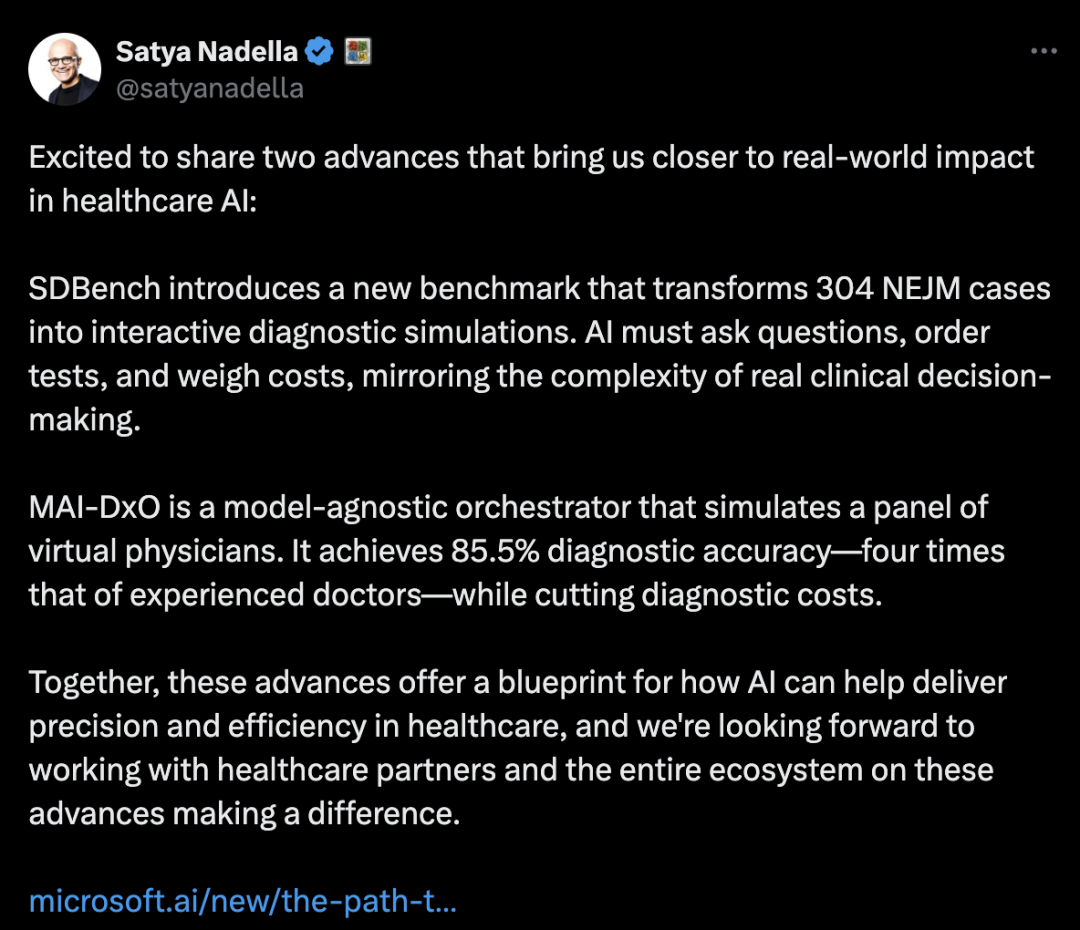Screen dimensions: 1080x930
Task: Click the opening 'Excited to share' paragraph
Action: 531,179
